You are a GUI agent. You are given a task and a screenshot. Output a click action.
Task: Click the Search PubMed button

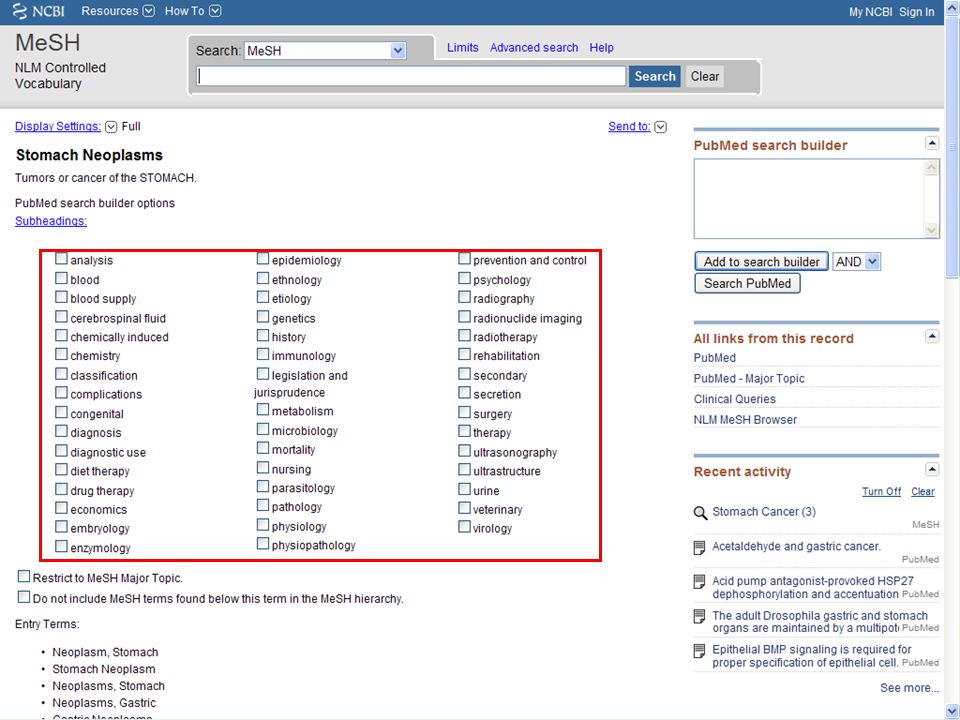click(x=747, y=283)
